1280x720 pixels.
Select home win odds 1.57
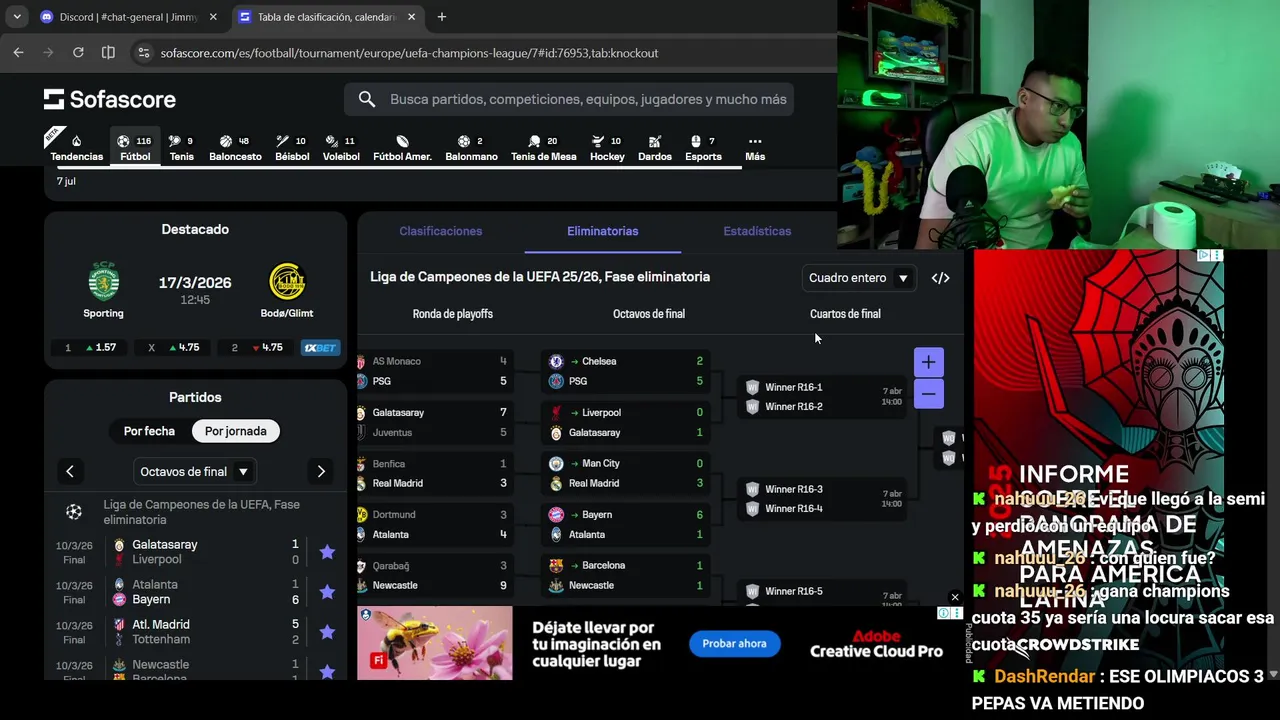point(91,348)
